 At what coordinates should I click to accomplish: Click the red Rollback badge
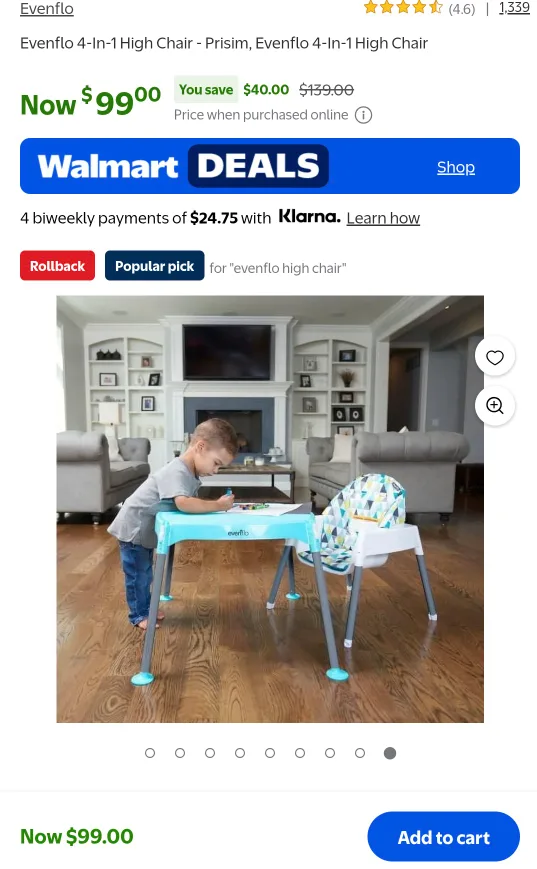[x=57, y=266]
